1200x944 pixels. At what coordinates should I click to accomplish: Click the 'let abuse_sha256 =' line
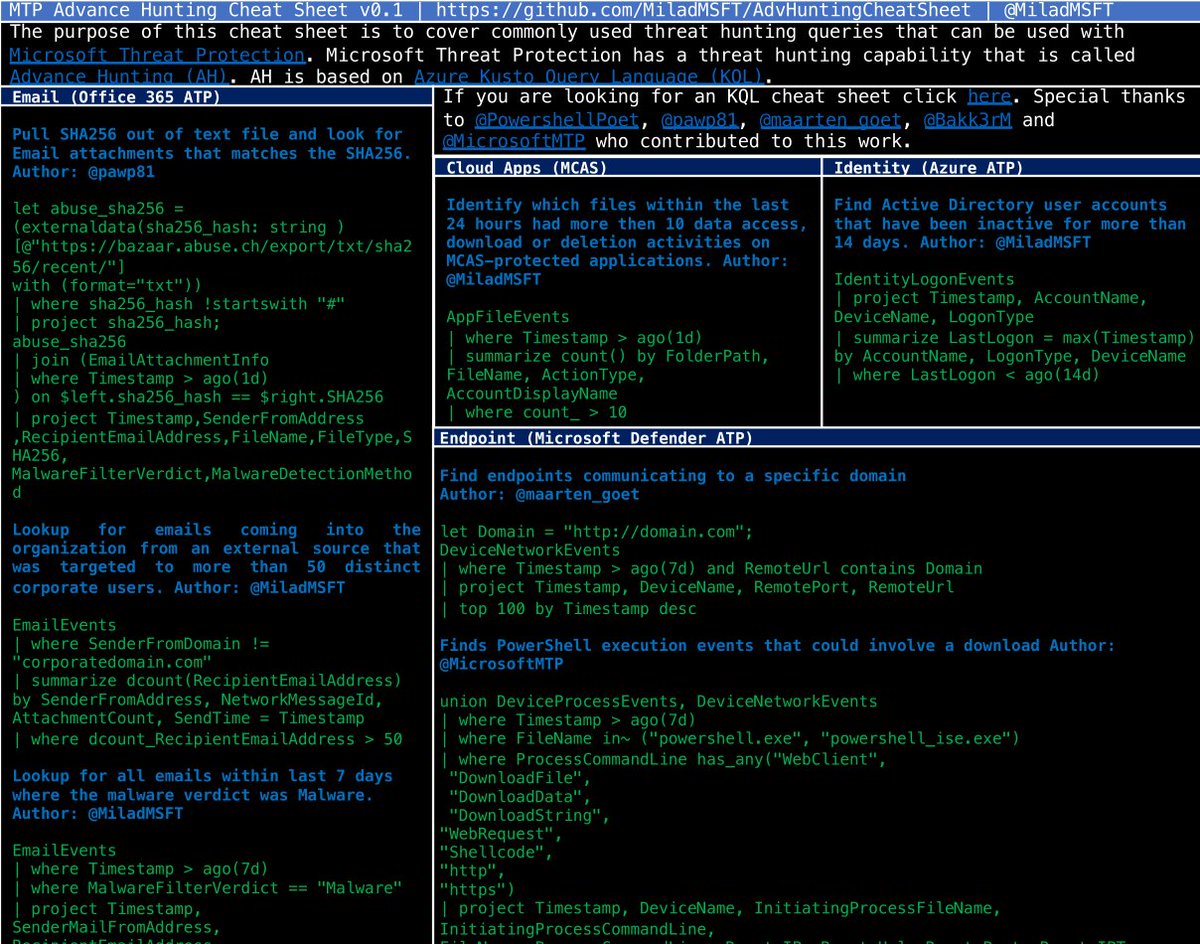pos(99,209)
